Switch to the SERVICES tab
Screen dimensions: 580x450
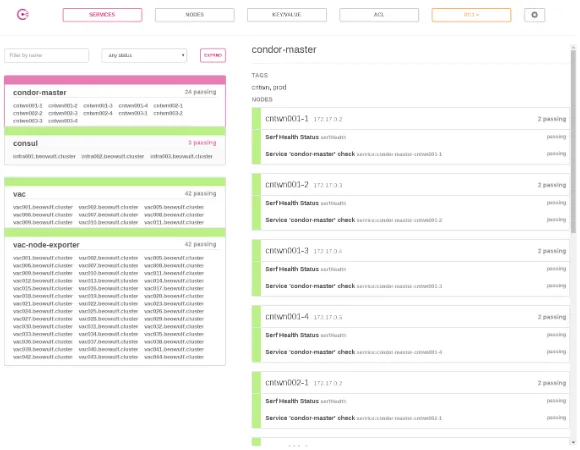click(102, 15)
